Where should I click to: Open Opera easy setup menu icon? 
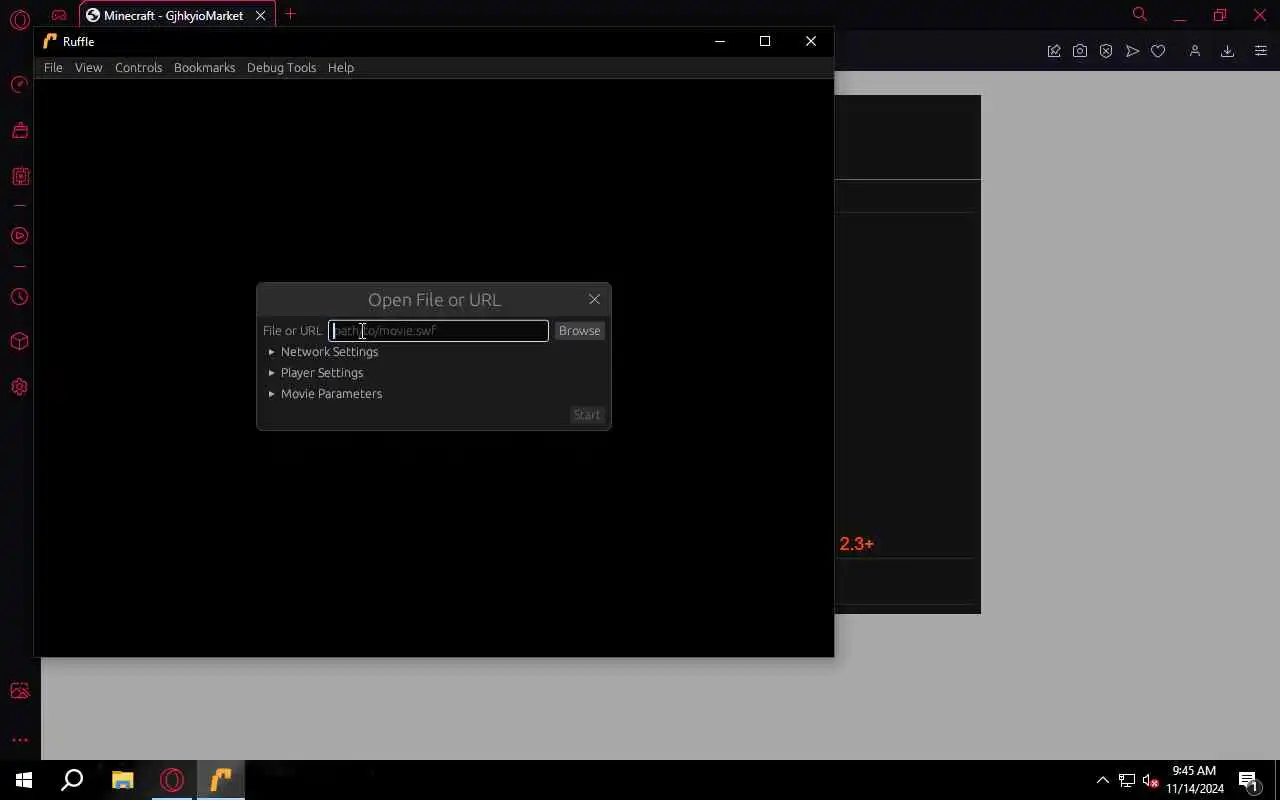click(x=1260, y=51)
